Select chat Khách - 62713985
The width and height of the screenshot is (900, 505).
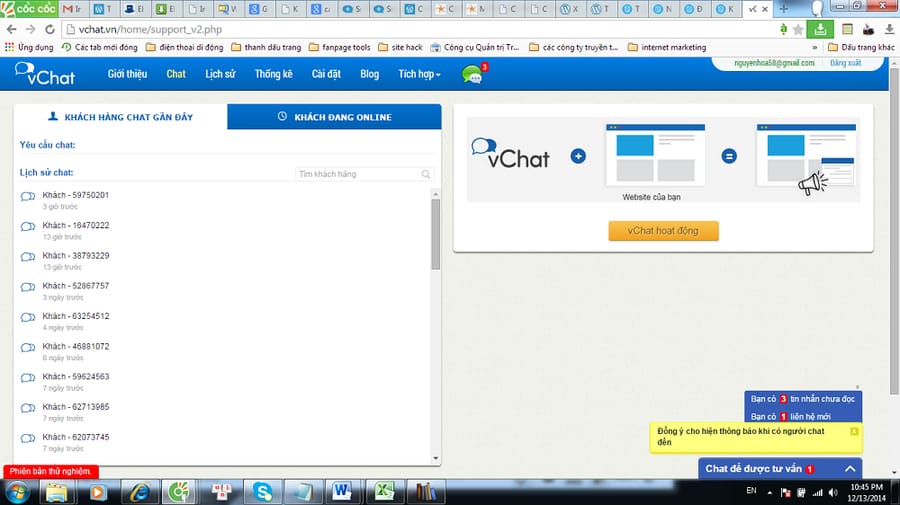click(76, 407)
